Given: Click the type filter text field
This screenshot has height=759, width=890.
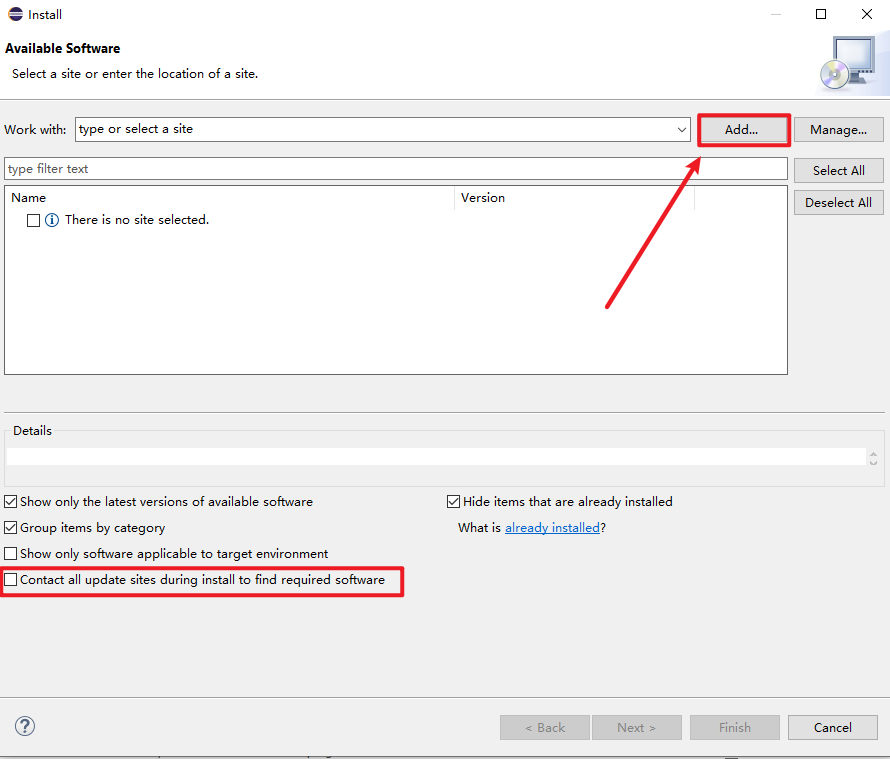Looking at the screenshot, I should click(395, 169).
